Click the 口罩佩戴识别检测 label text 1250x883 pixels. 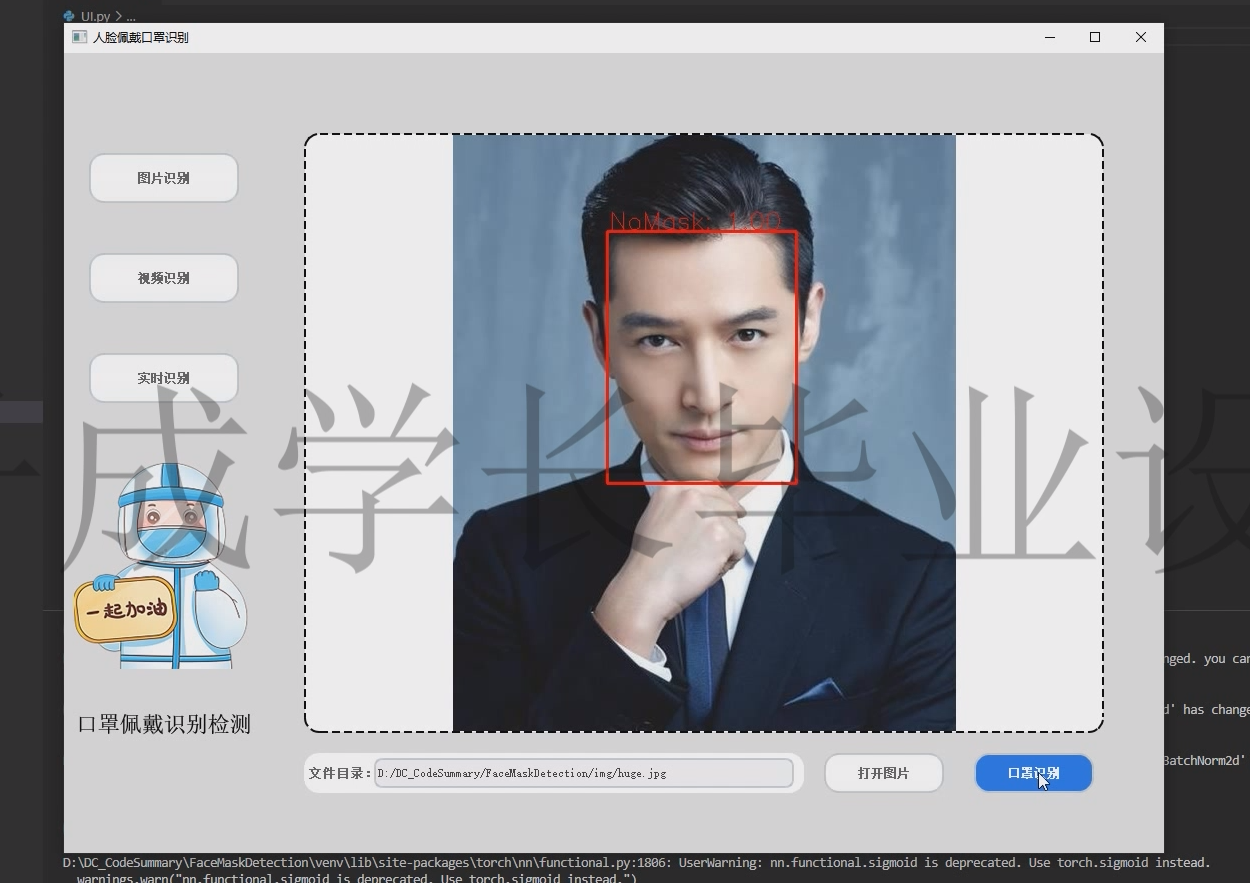(x=166, y=724)
